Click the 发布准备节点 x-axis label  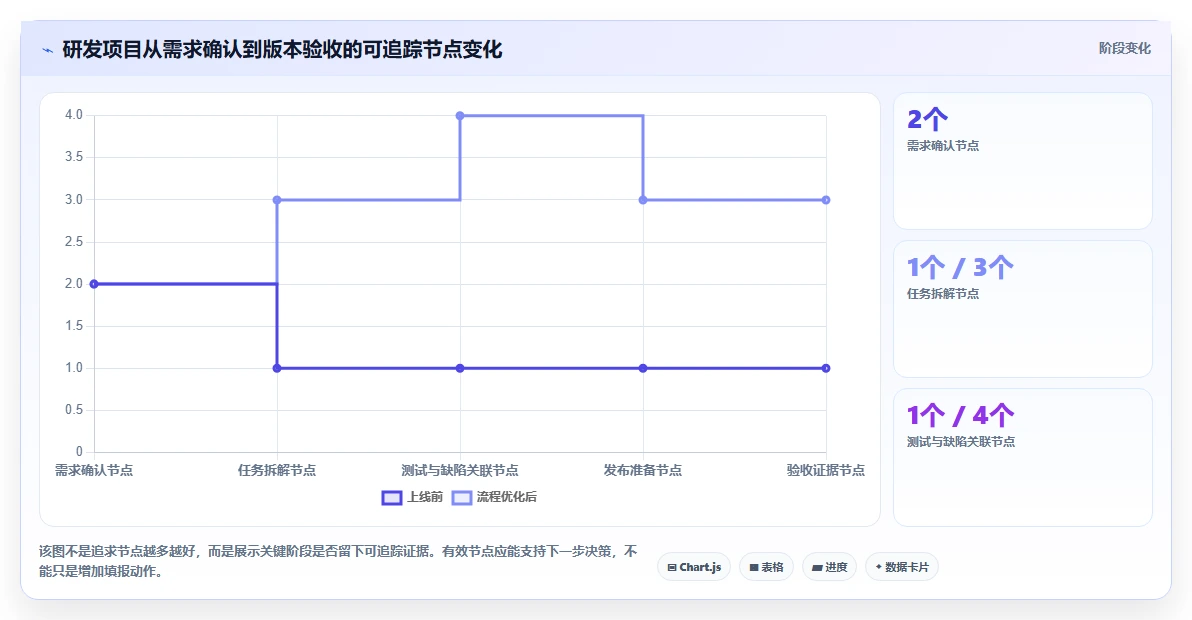pyautogui.click(x=643, y=470)
